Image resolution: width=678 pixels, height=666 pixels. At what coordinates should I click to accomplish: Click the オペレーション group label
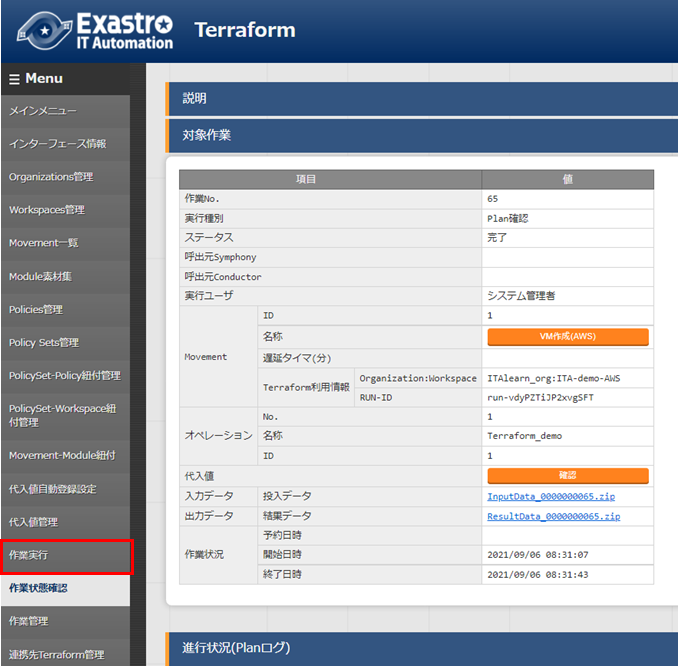point(218,436)
